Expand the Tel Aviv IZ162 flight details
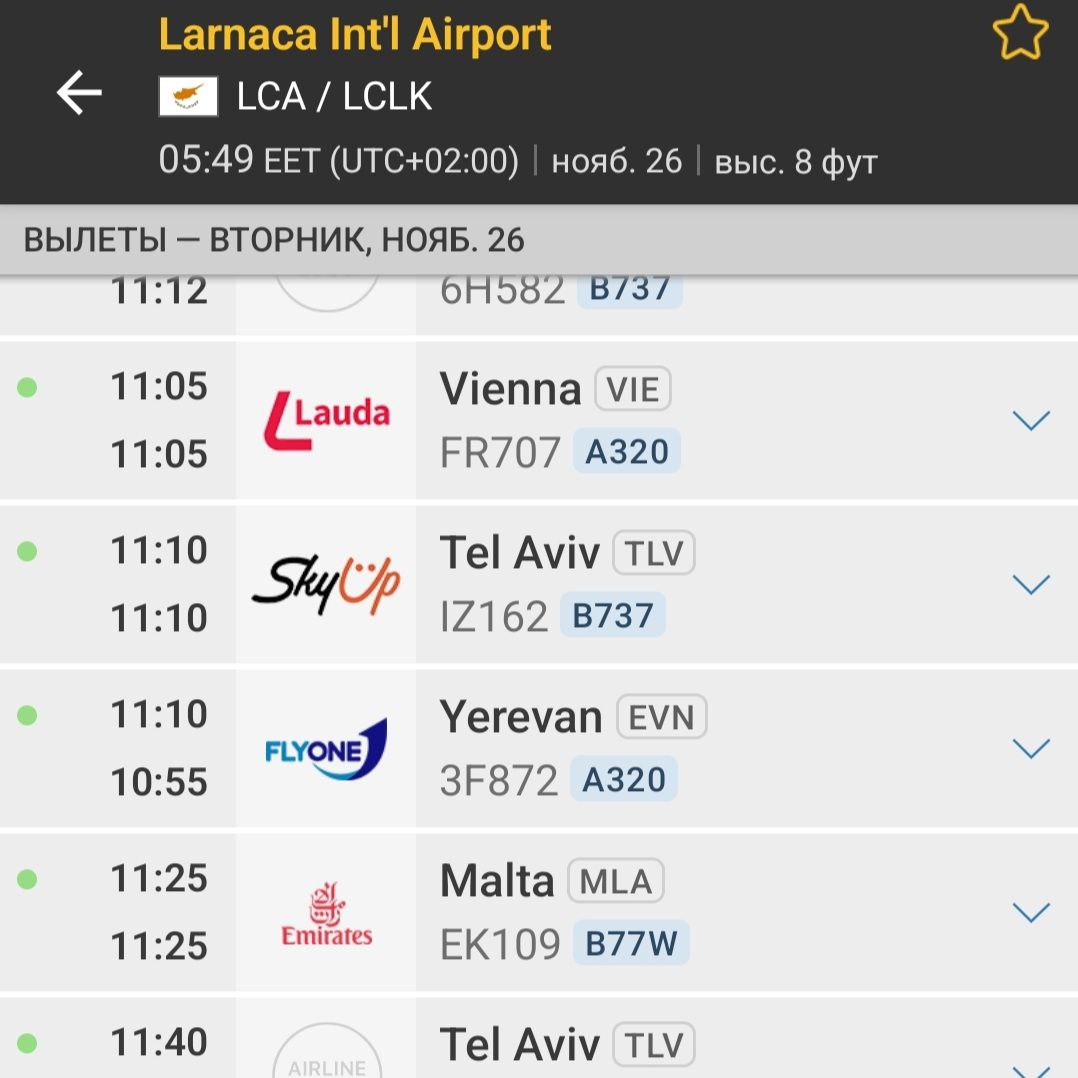The height and width of the screenshot is (1078, 1078). click(1031, 584)
